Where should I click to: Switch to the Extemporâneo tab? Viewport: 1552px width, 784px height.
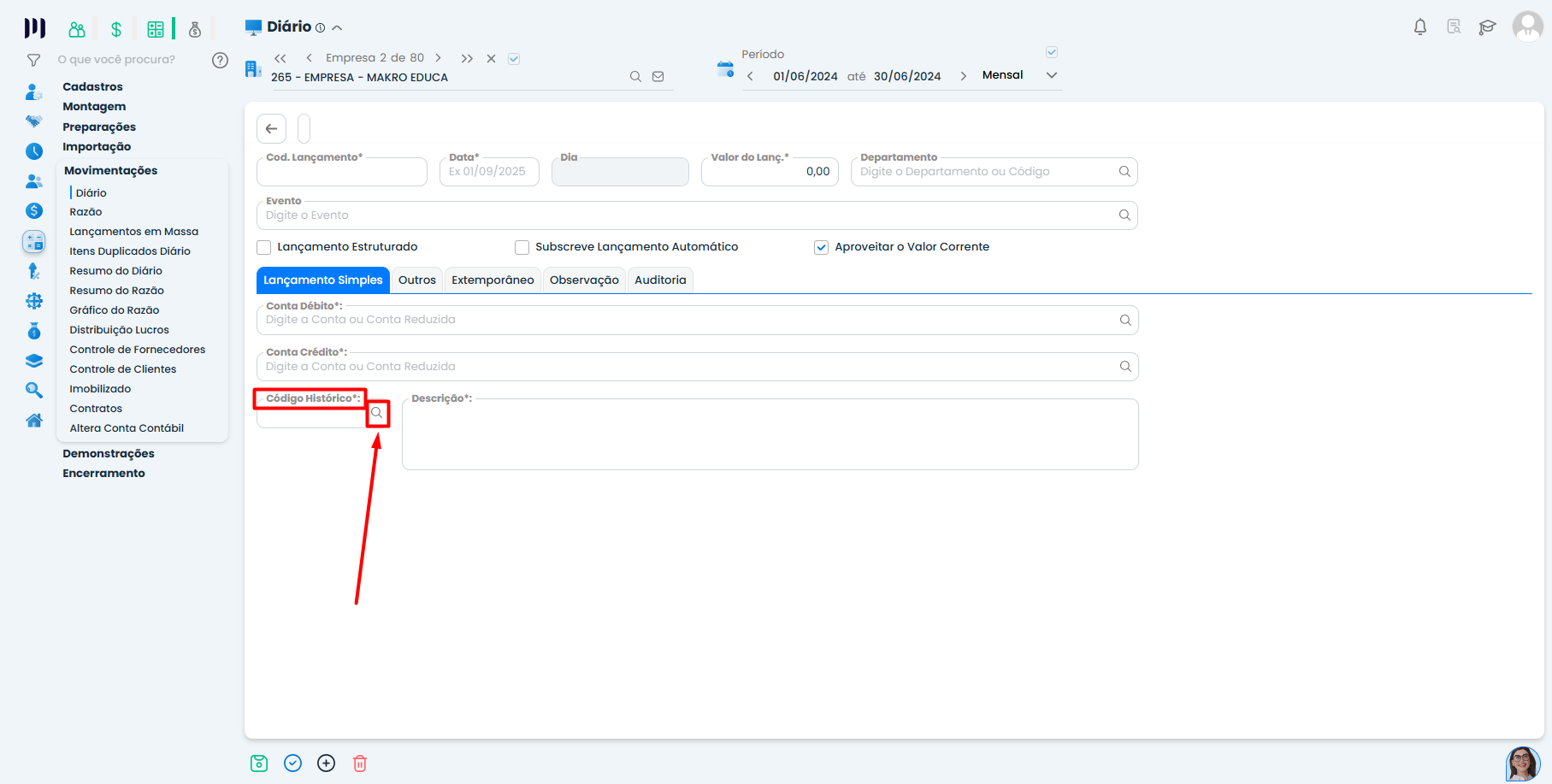493,280
